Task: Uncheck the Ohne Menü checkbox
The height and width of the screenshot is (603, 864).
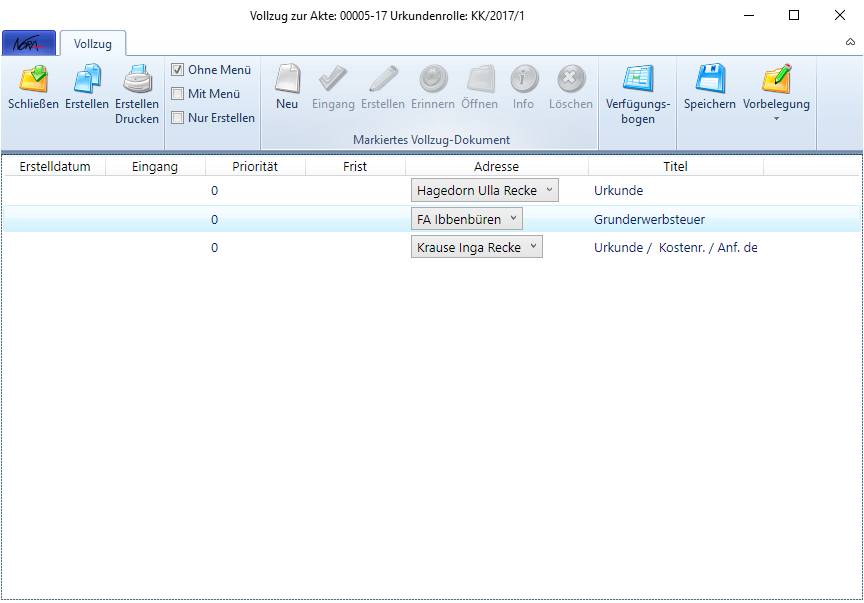Action: pos(178,70)
